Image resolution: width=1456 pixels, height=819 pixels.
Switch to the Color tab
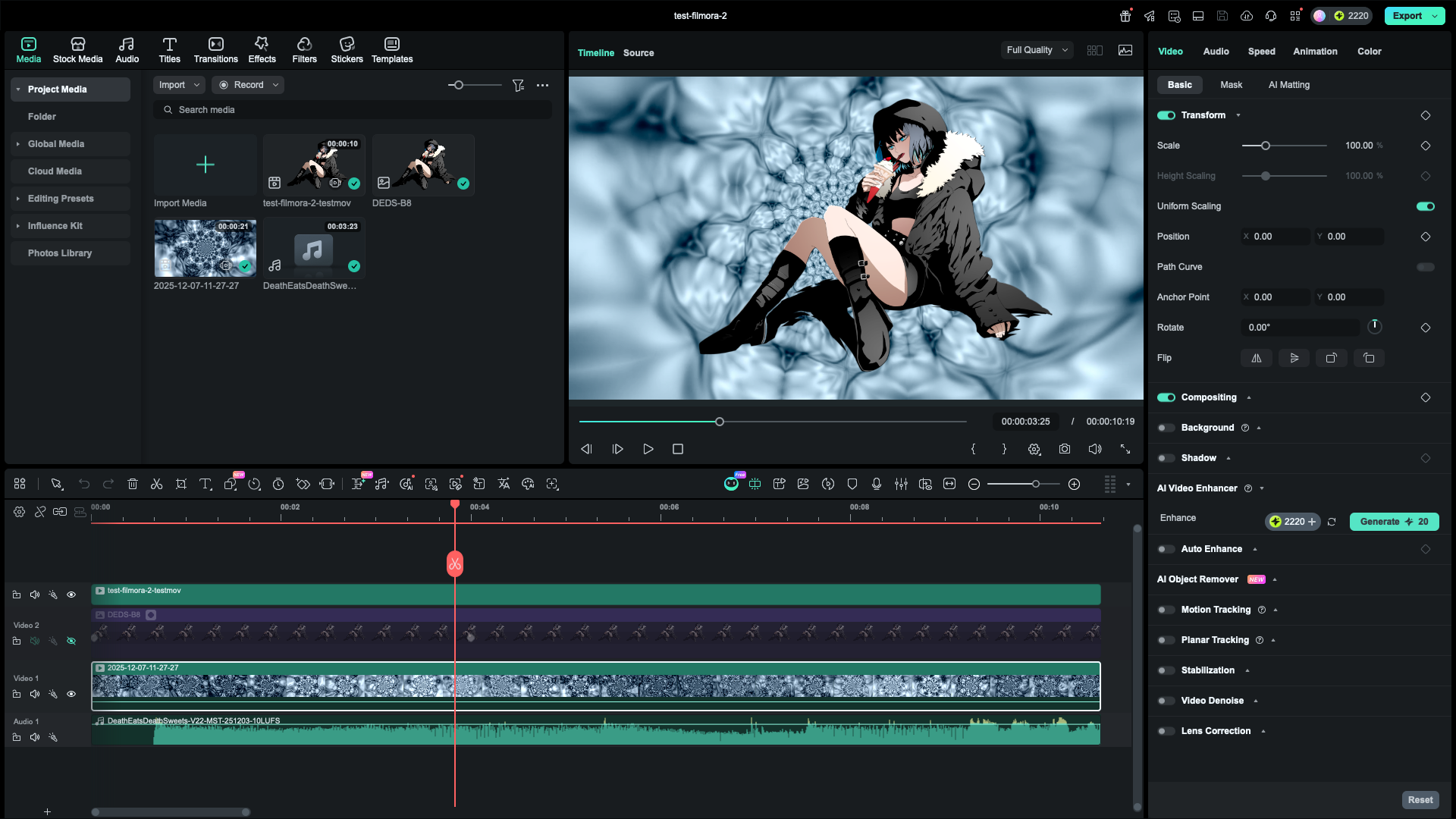pos(1369,52)
